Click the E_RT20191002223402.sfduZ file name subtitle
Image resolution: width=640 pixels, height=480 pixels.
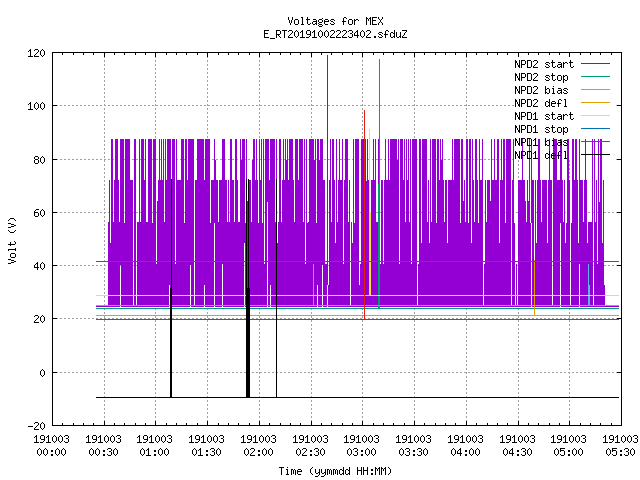[x=335, y=34]
